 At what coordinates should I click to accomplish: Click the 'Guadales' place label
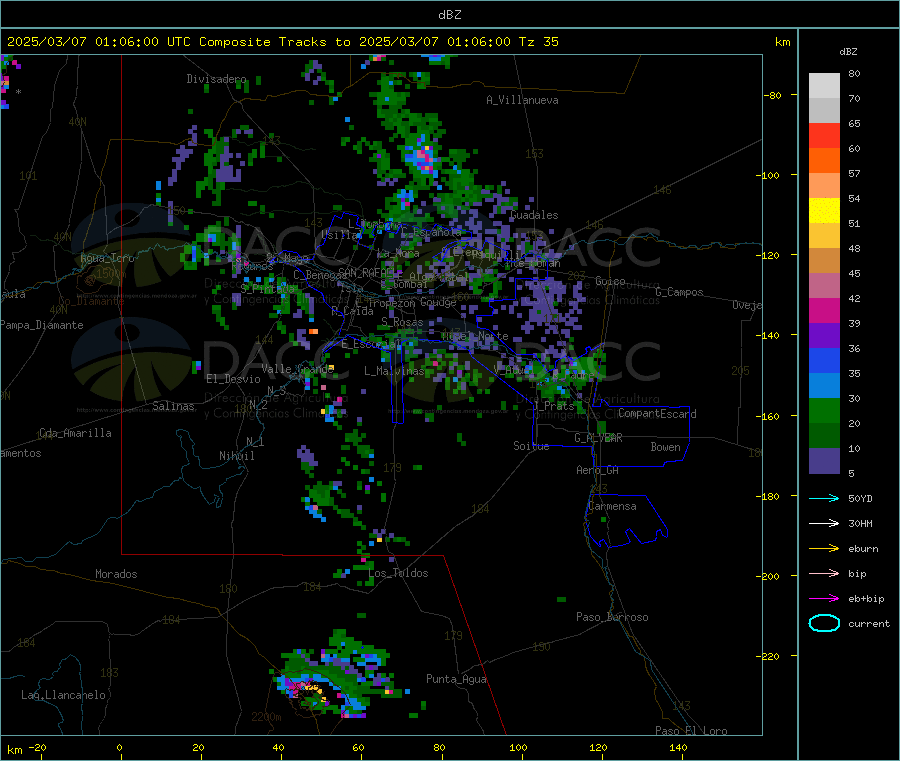tap(534, 215)
